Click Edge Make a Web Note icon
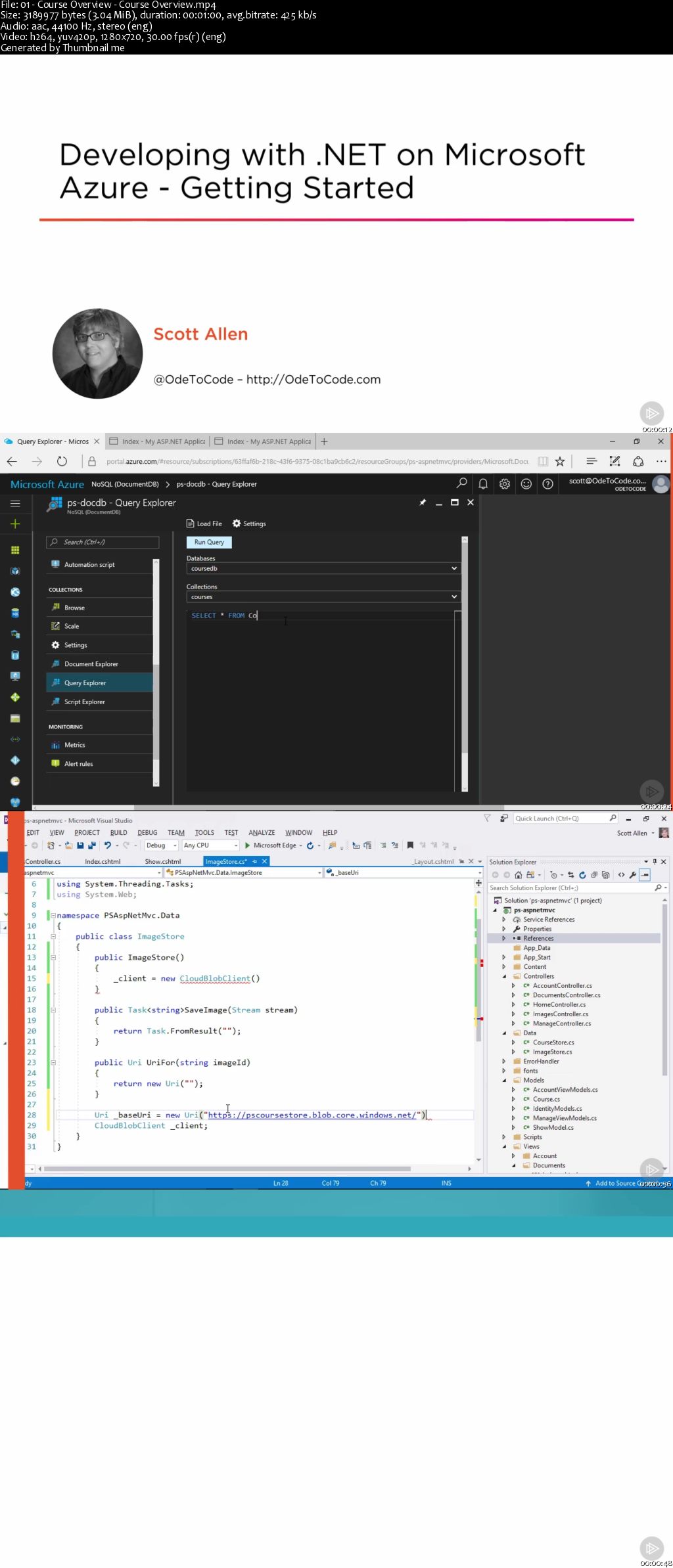 [615, 461]
